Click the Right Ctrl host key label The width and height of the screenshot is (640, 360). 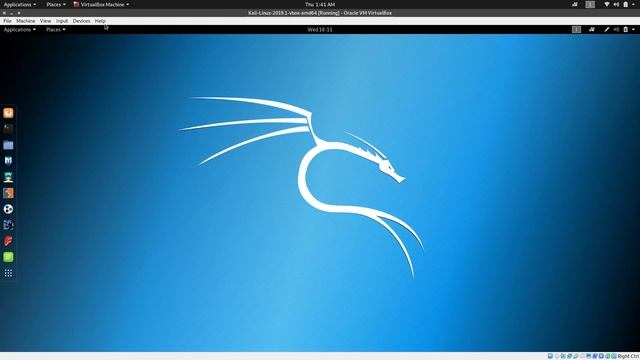pyautogui.click(x=628, y=356)
